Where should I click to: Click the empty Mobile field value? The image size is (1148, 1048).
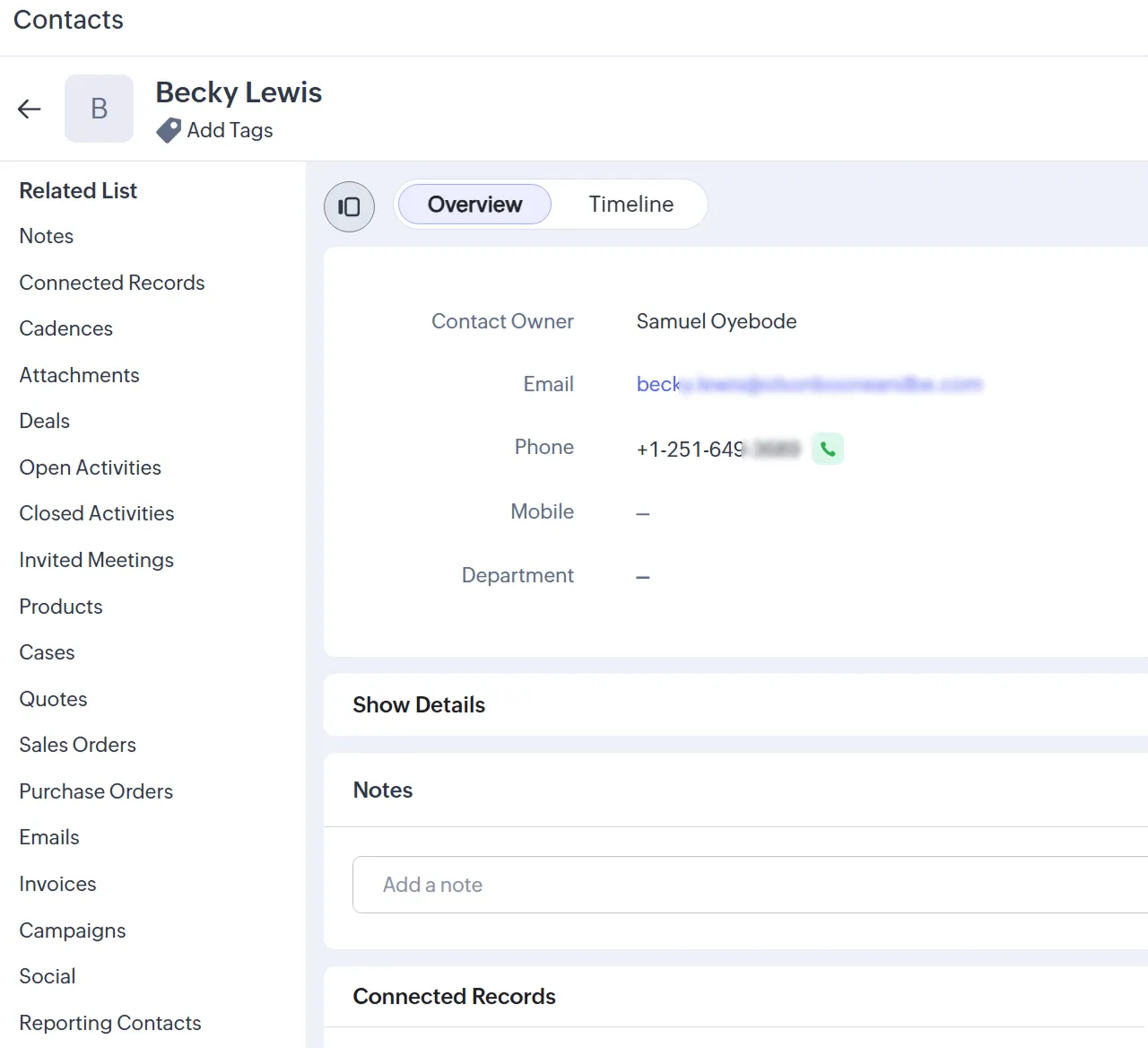[643, 513]
